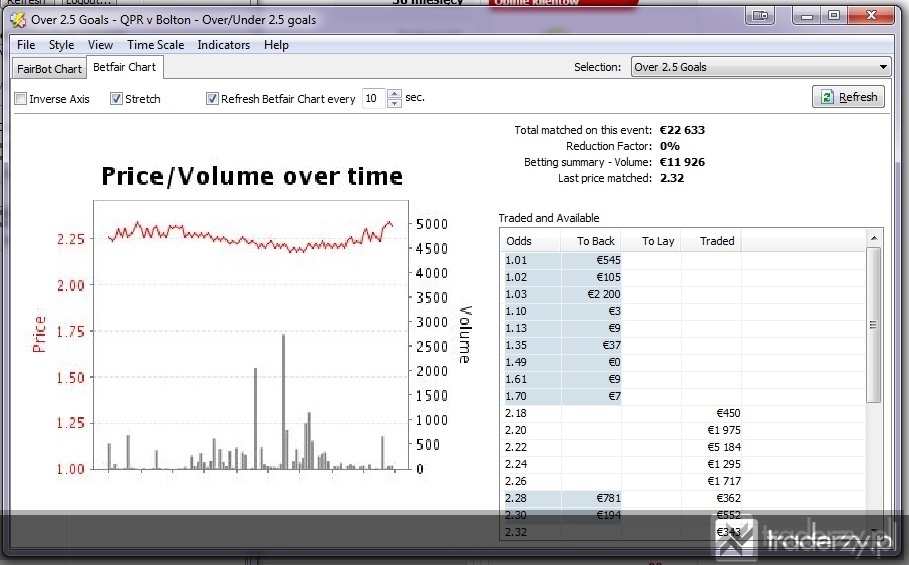Click the refresh interval seconds field
The image size is (909, 565).
(x=373, y=99)
